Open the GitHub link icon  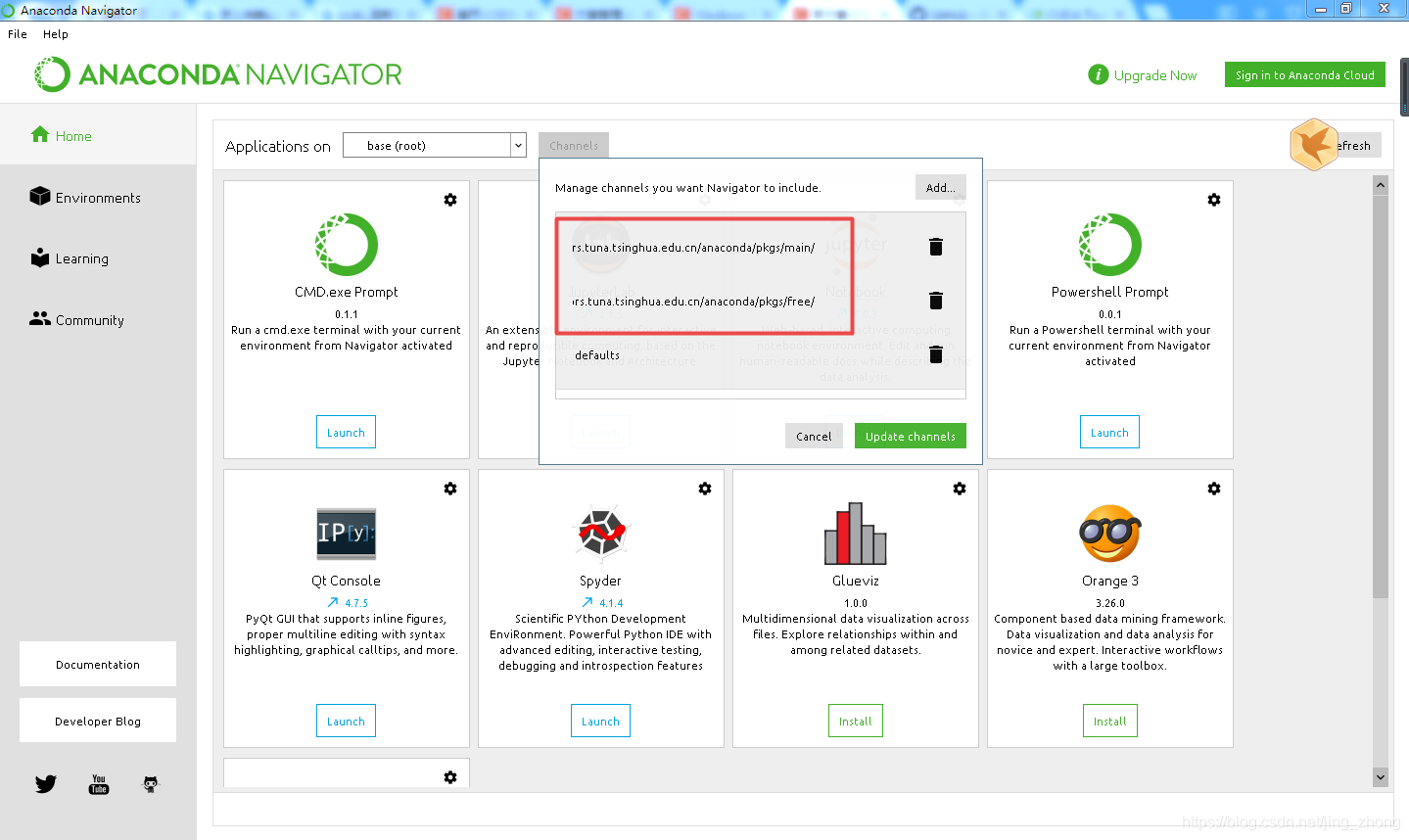pos(151,784)
